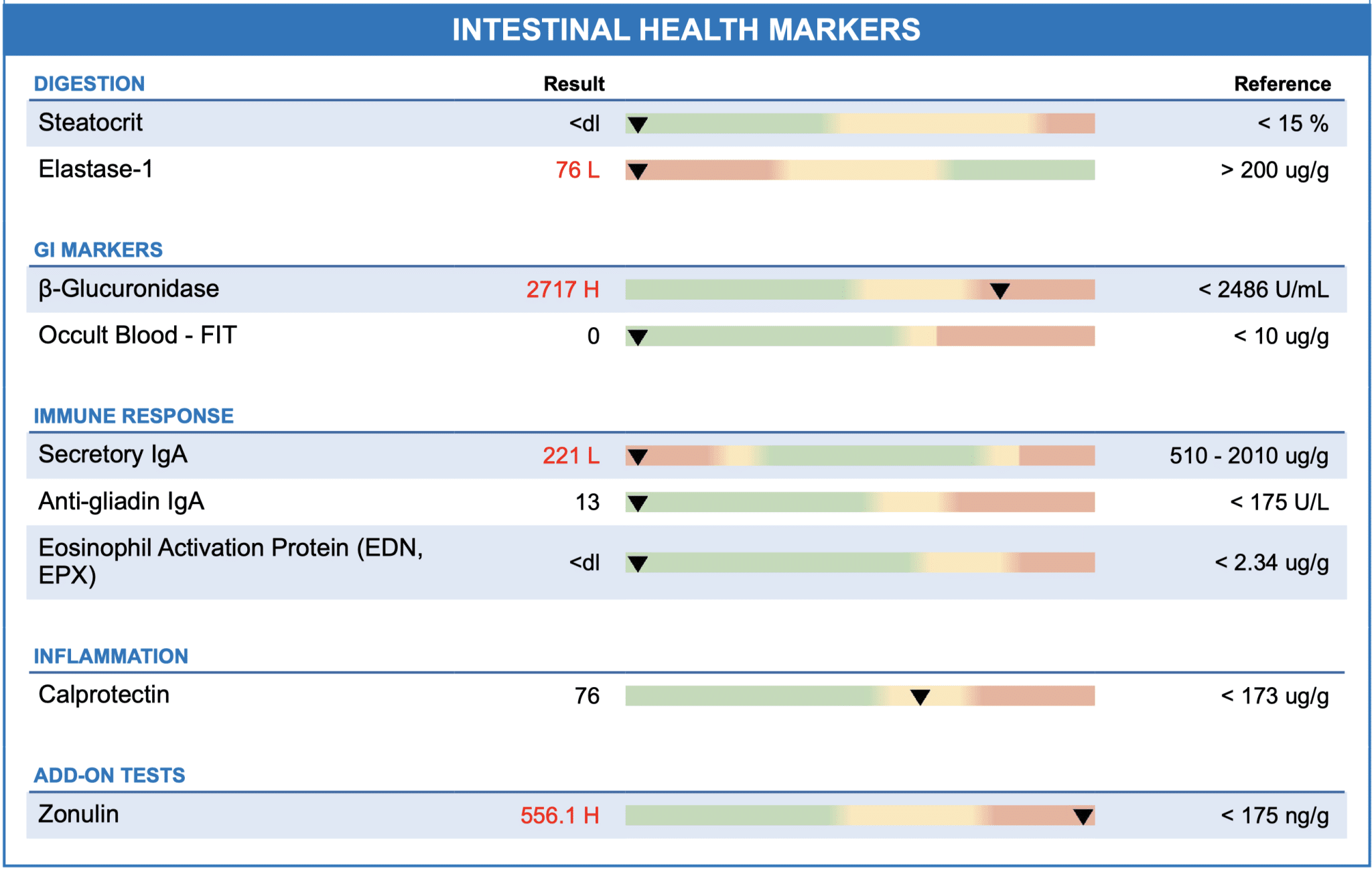This screenshot has height=870, width=1372.
Task: Select the GI MARKERS section heading
Action: [98, 250]
